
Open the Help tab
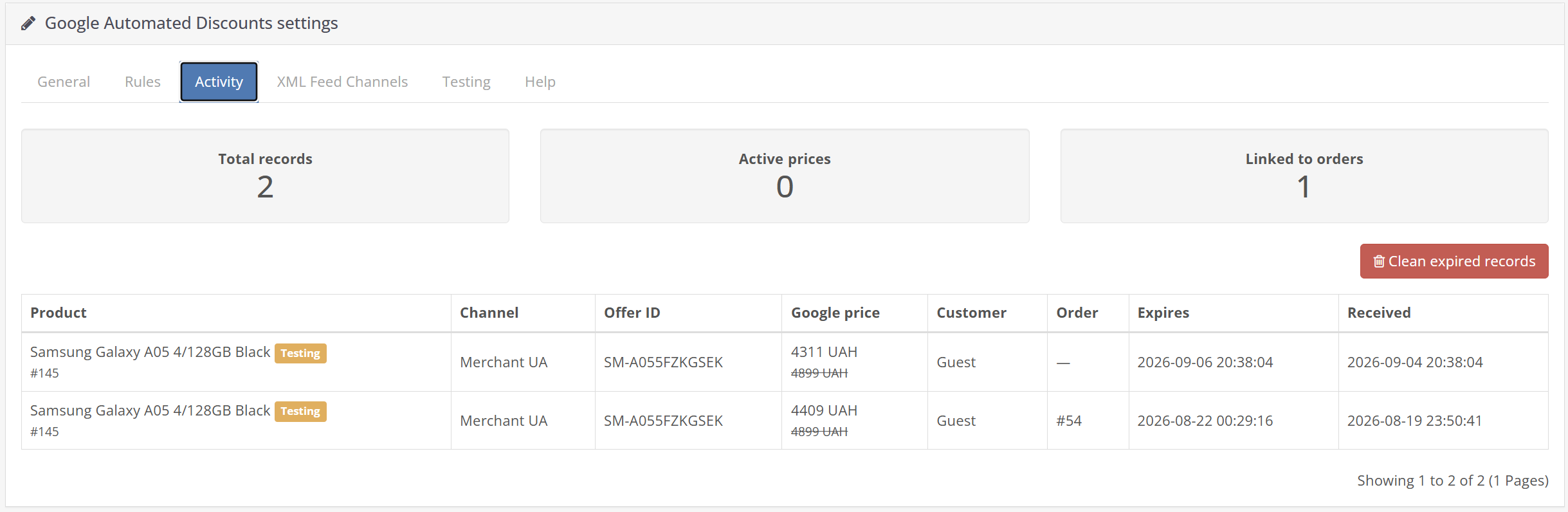click(x=540, y=82)
